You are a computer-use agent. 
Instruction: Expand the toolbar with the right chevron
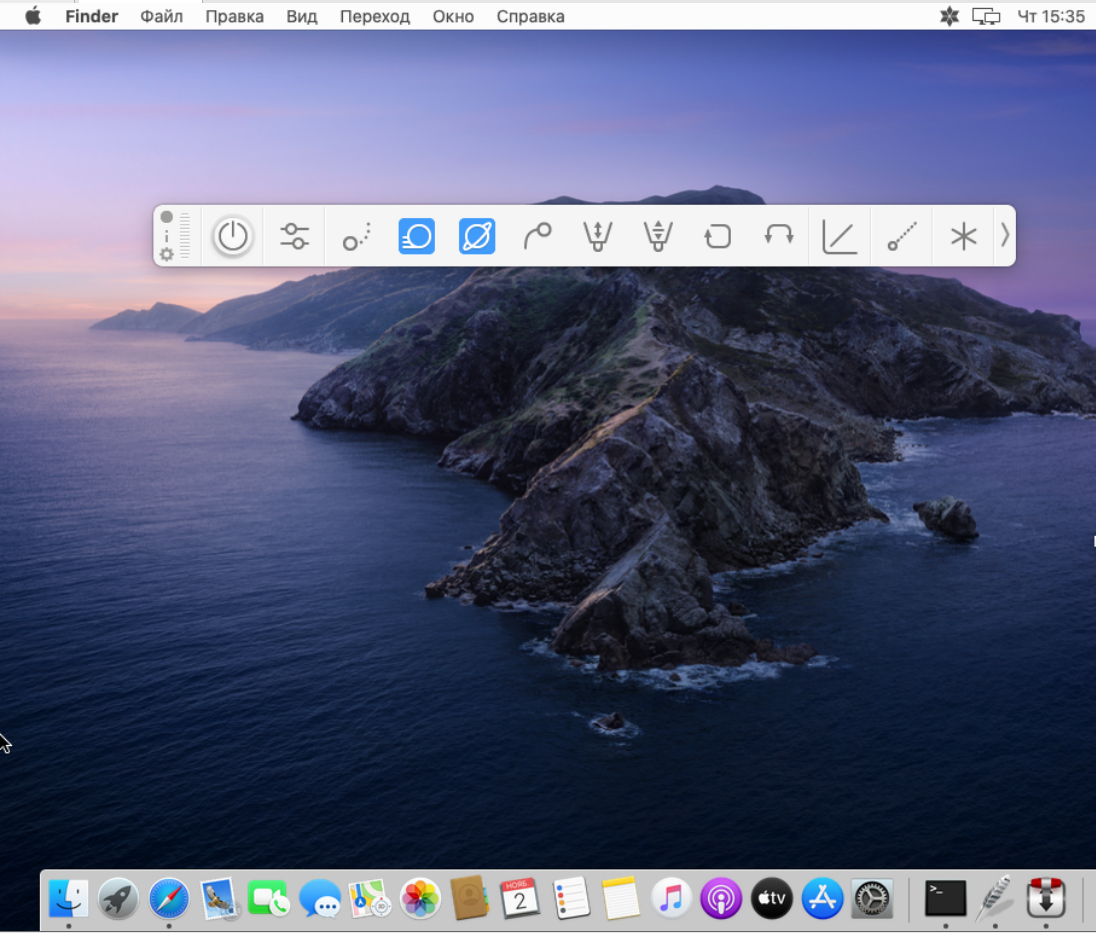tap(1005, 236)
